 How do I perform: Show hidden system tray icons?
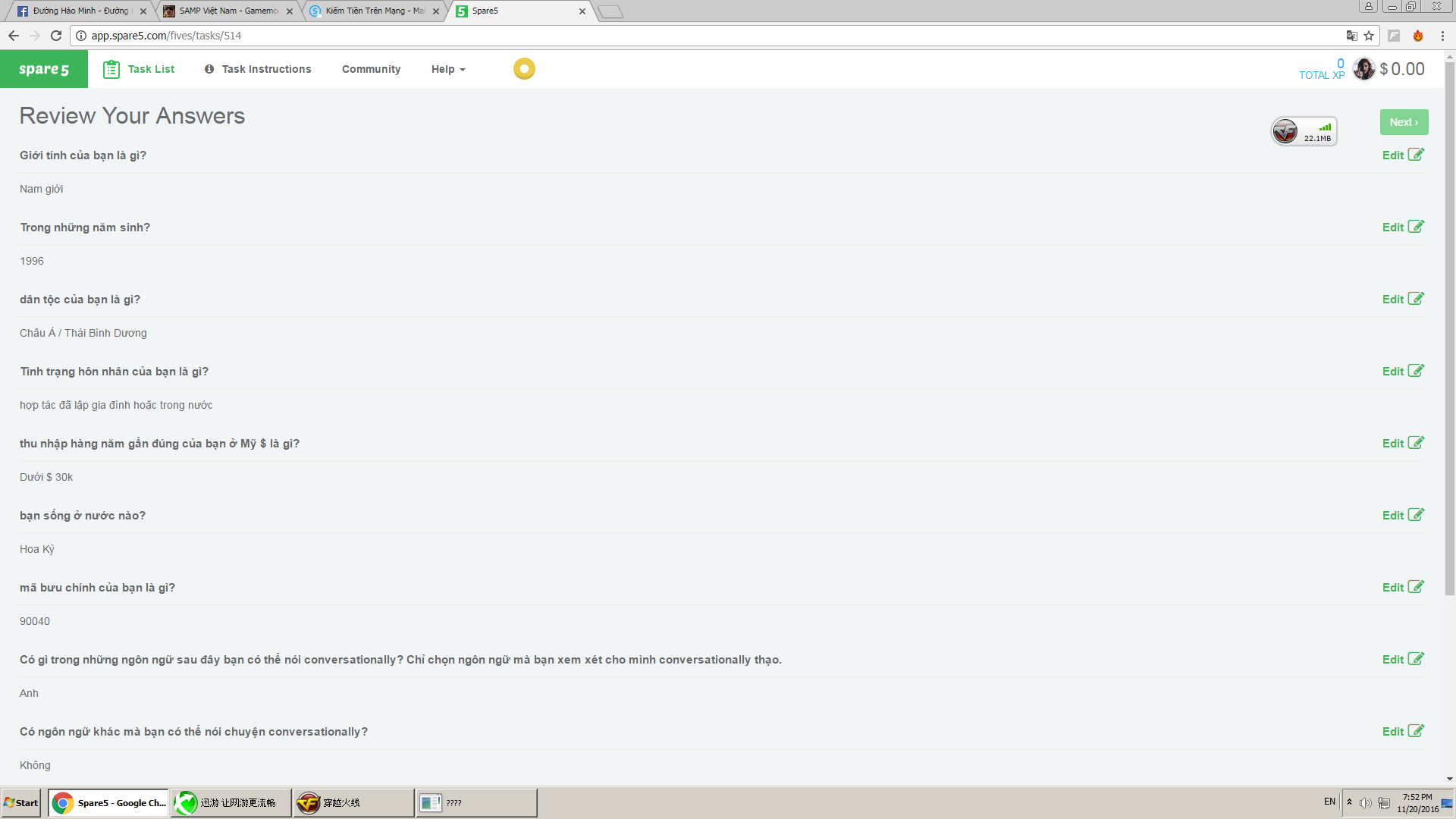(x=1349, y=802)
